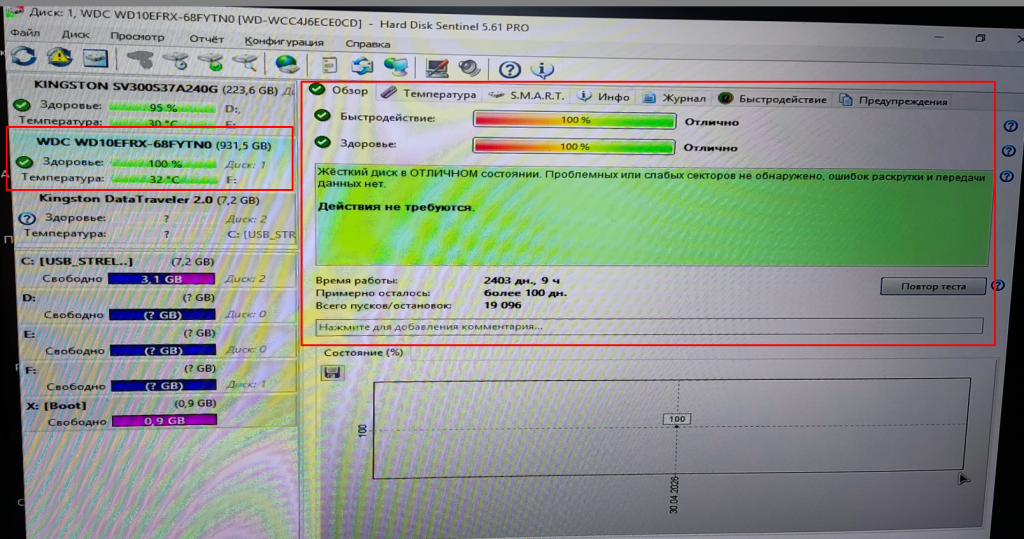Click the floppy save icon above the chart
Image resolution: width=1024 pixels, height=539 pixels.
click(x=333, y=372)
